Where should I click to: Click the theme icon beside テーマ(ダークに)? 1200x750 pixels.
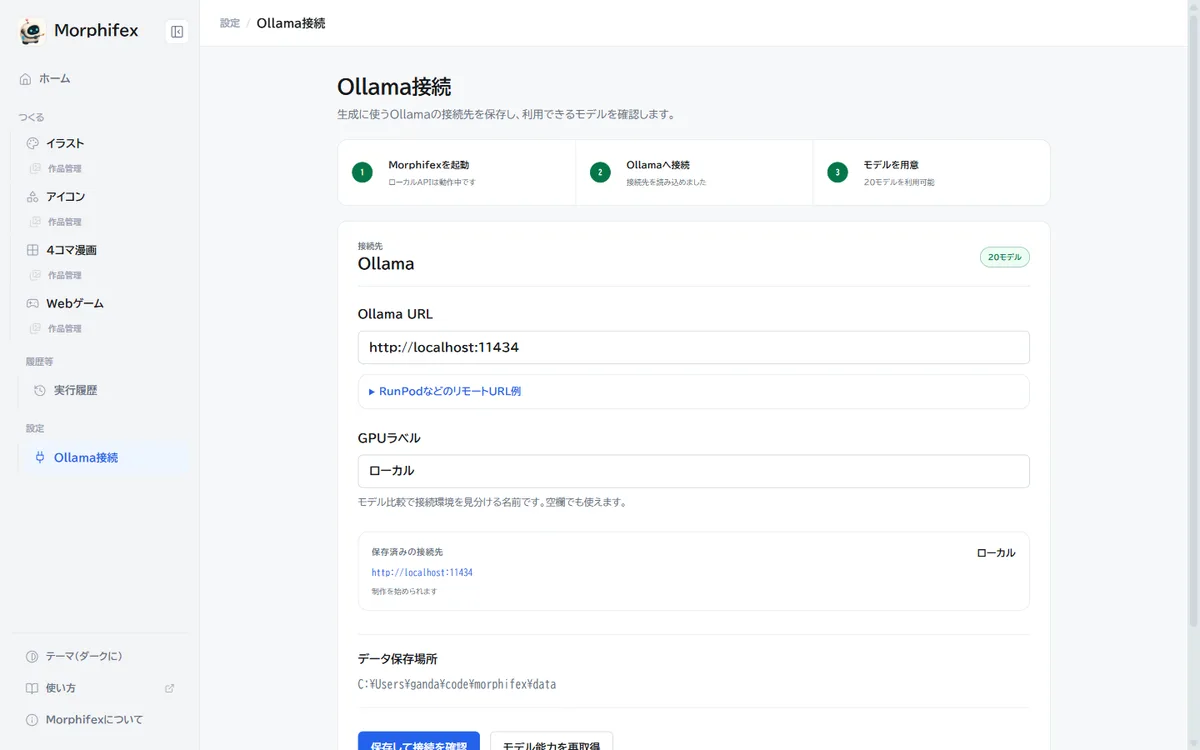click(32, 656)
